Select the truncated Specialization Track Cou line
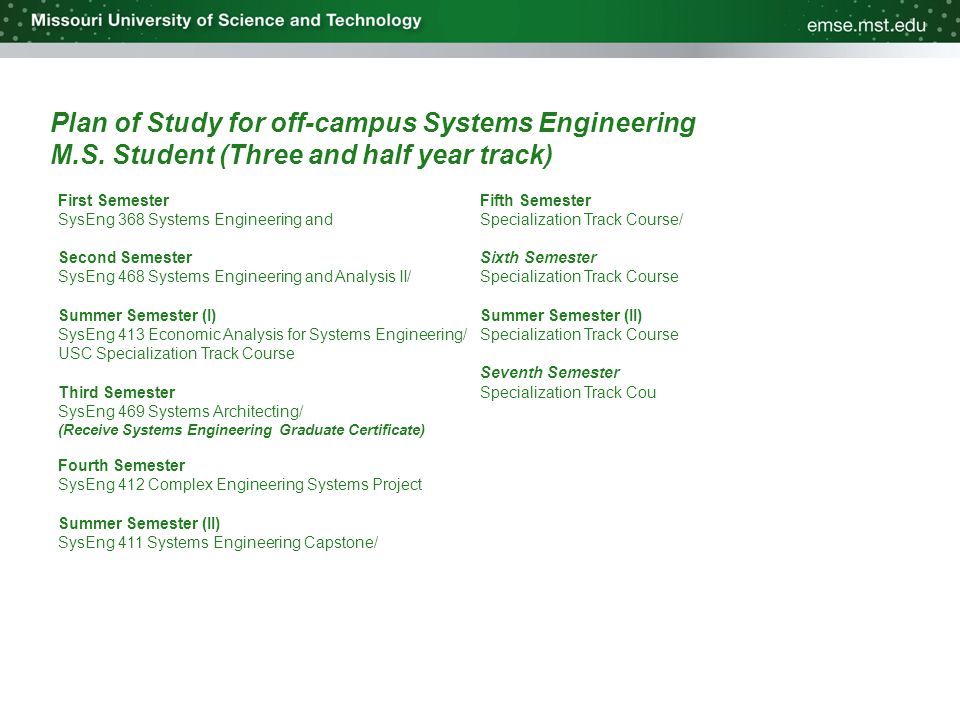 [568, 392]
